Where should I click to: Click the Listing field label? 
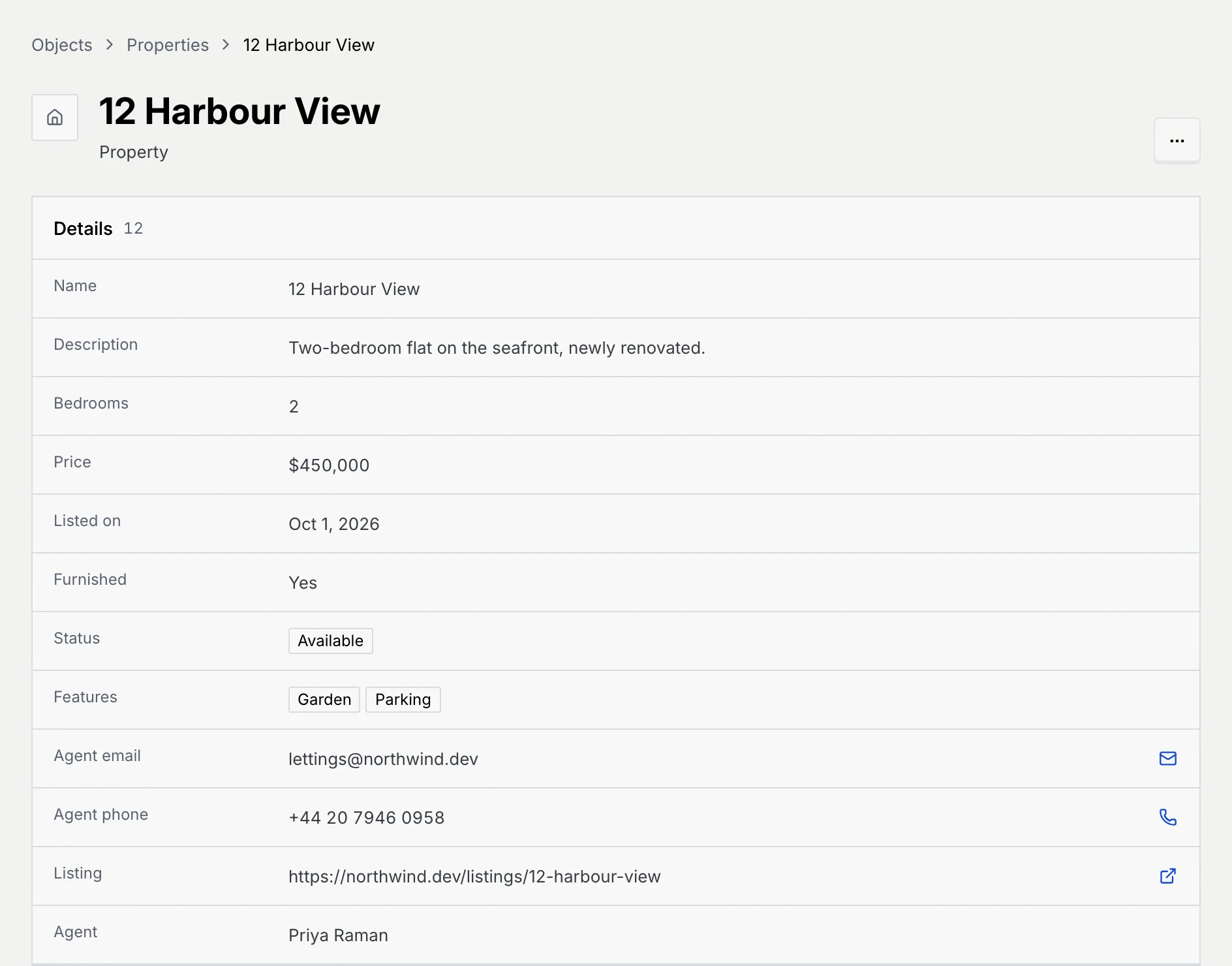tap(78, 873)
